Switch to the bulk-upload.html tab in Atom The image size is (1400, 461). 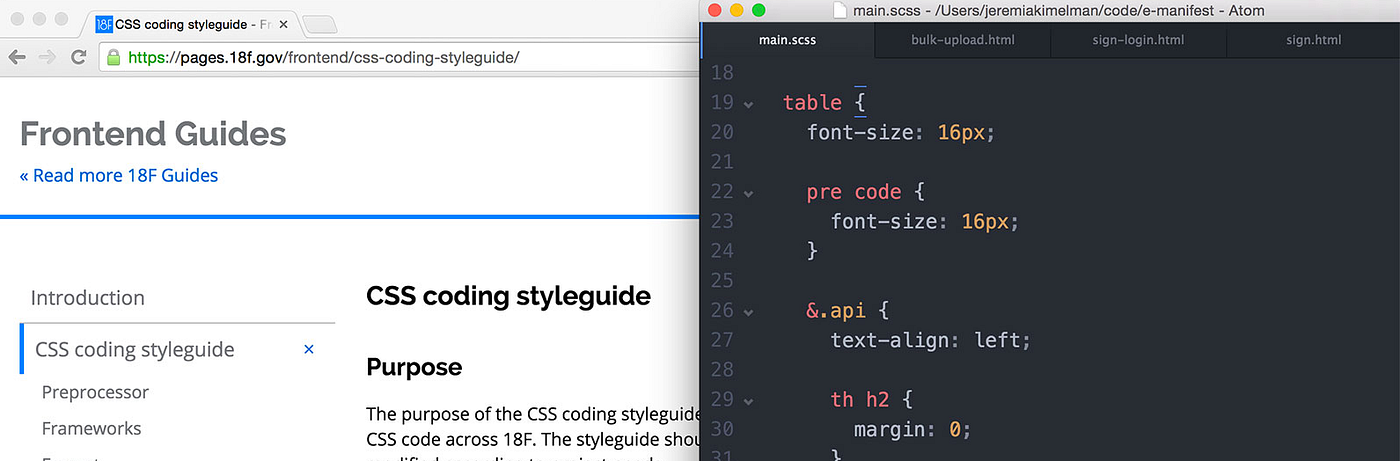(962, 40)
